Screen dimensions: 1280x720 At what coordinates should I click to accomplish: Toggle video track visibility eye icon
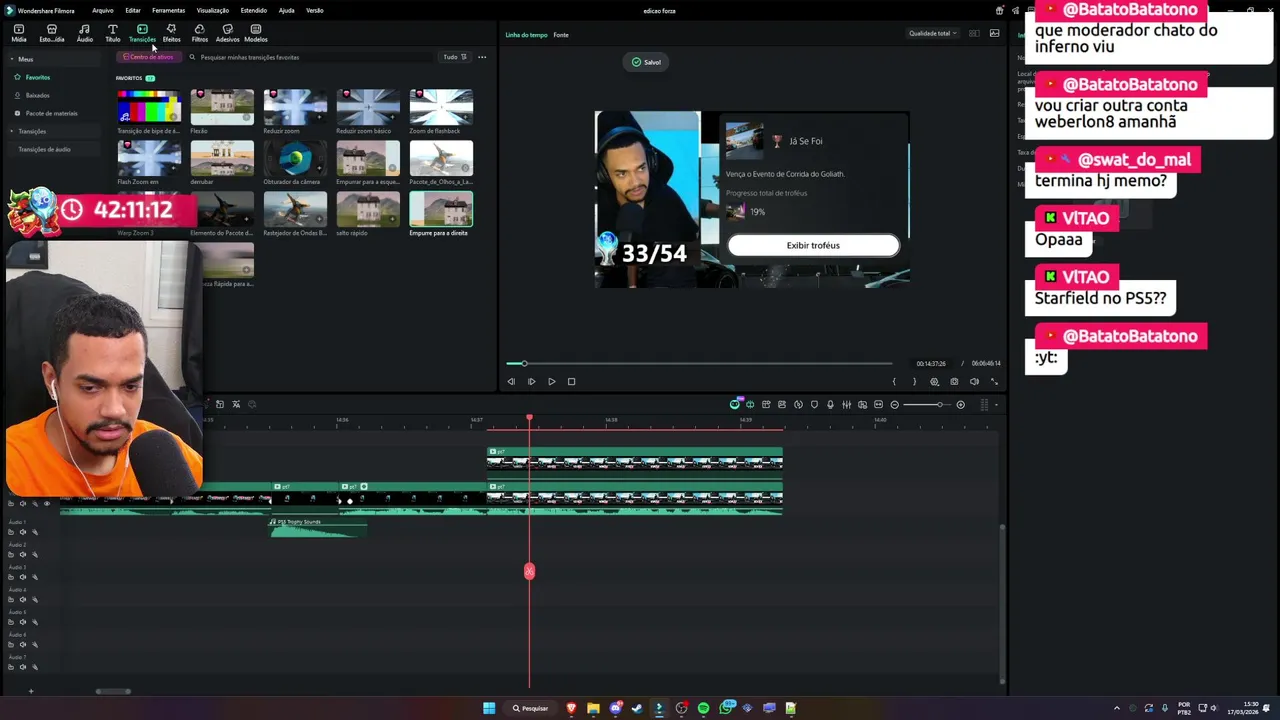[46, 503]
